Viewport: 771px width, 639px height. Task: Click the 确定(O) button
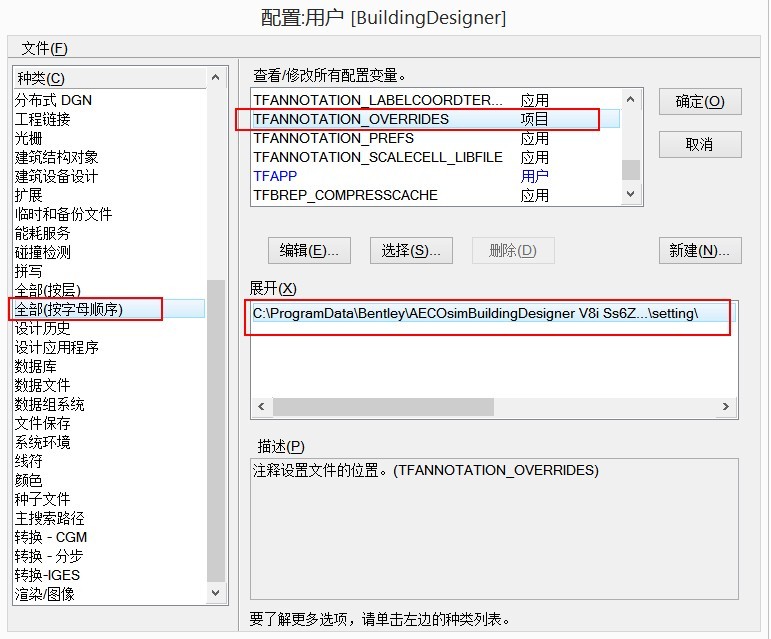[700, 102]
